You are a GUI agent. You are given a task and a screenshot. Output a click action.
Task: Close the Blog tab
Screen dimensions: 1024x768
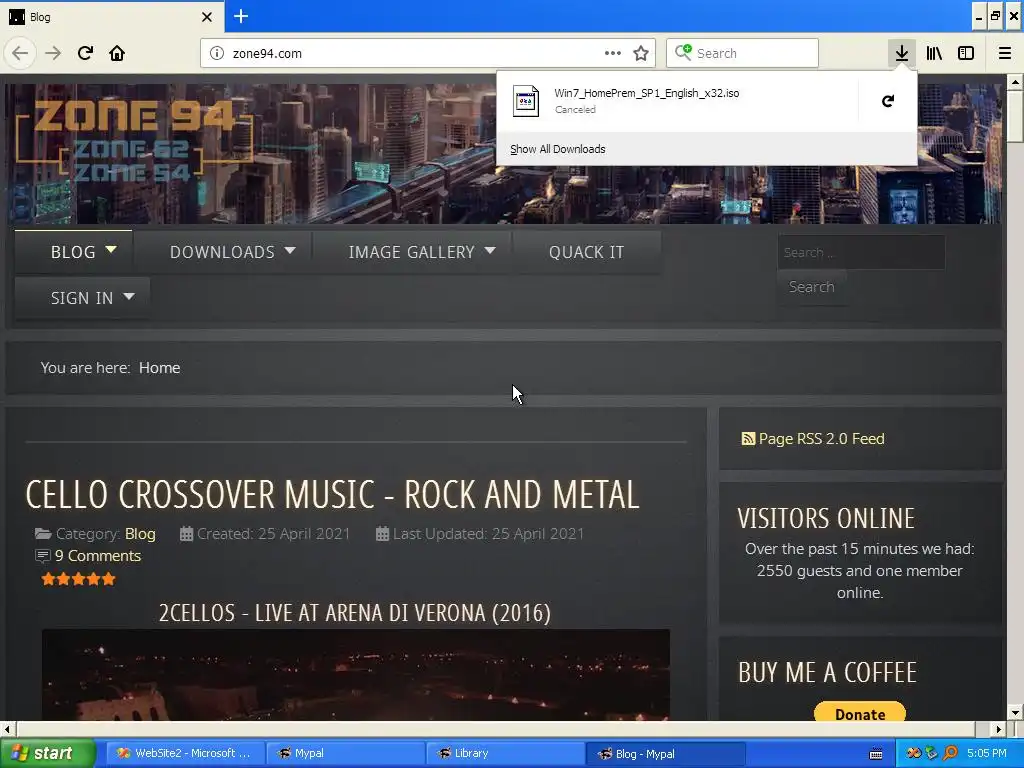point(207,17)
